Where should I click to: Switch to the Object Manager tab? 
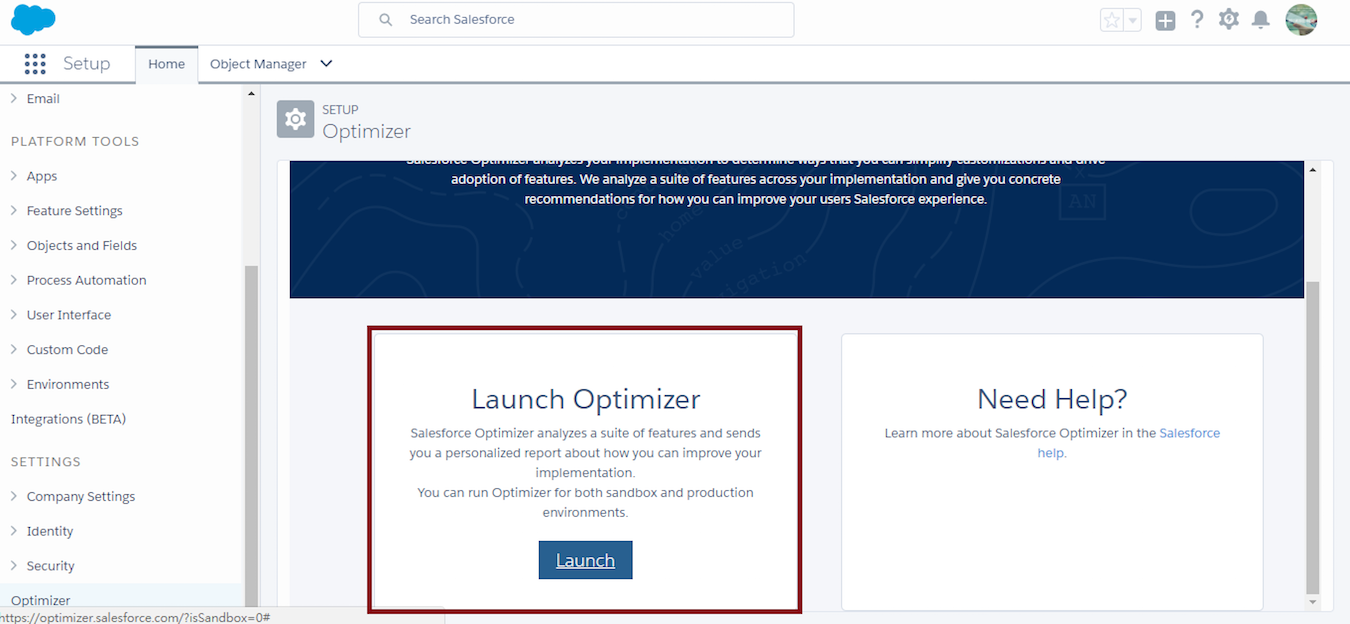258,64
